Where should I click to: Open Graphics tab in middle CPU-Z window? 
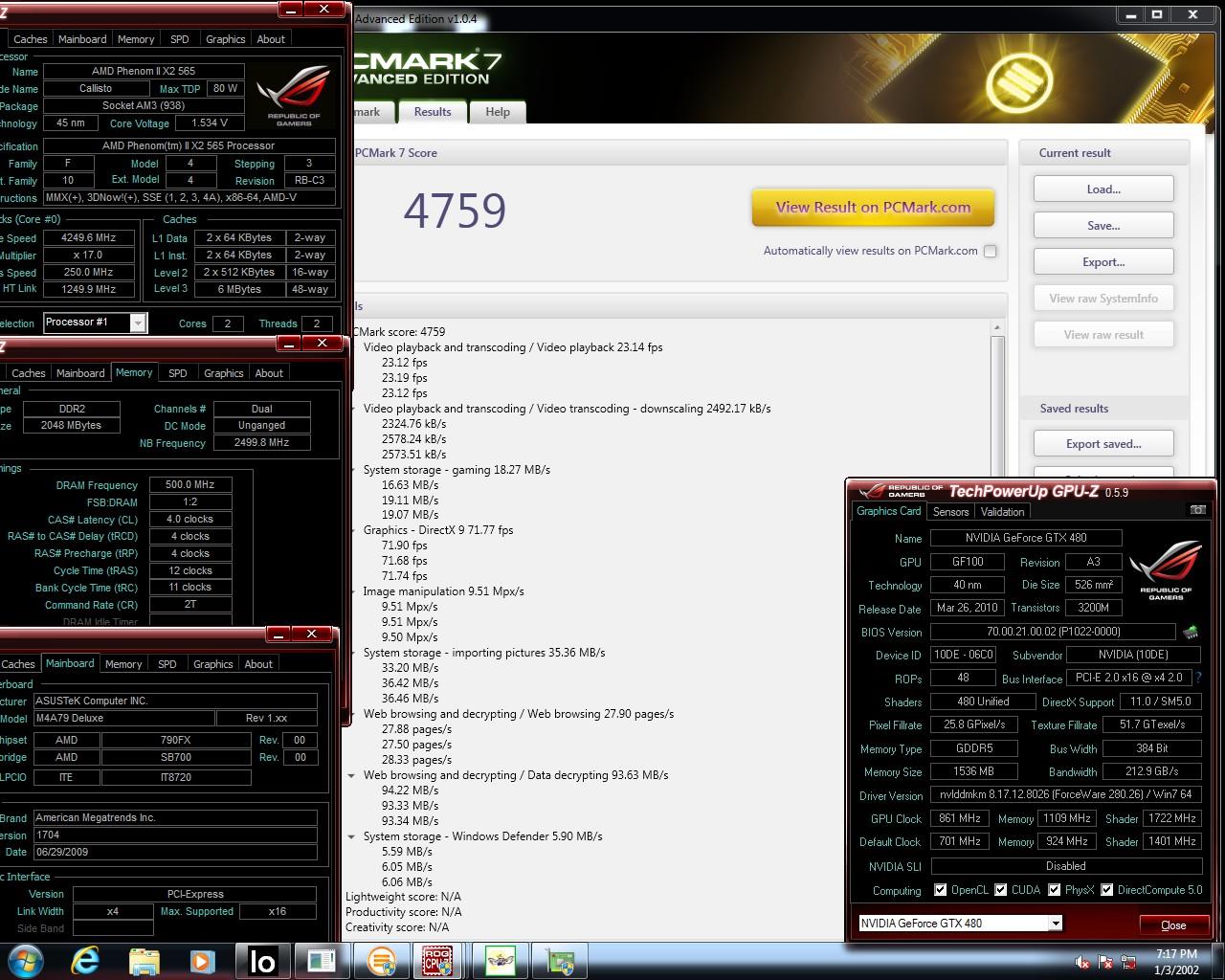point(224,373)
